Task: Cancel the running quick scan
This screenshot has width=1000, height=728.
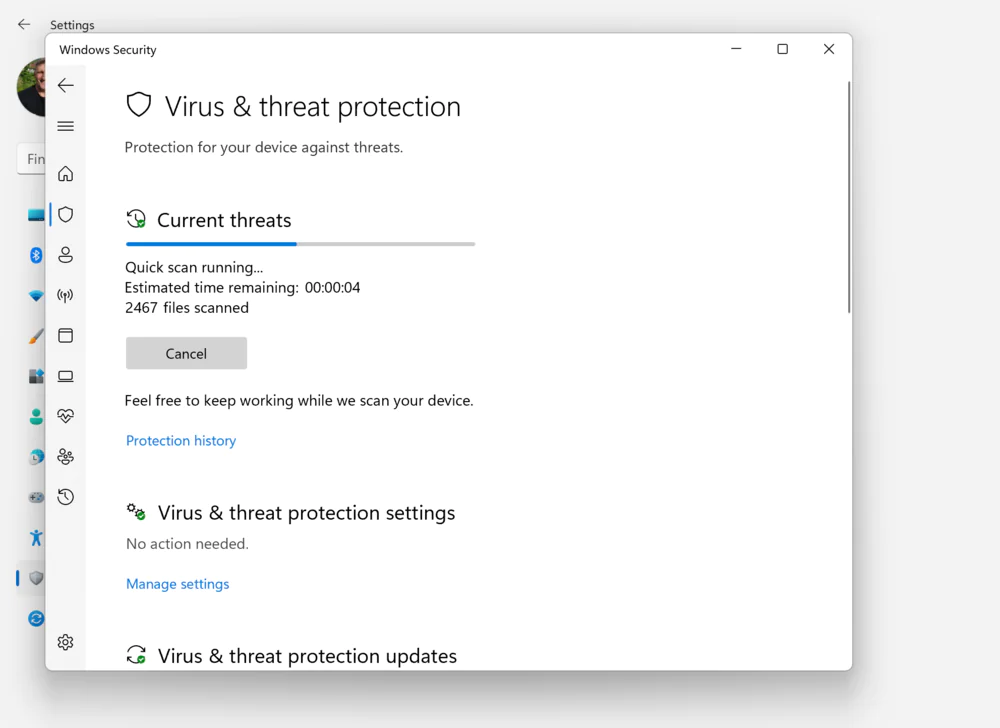Action: tap(186, 353)
